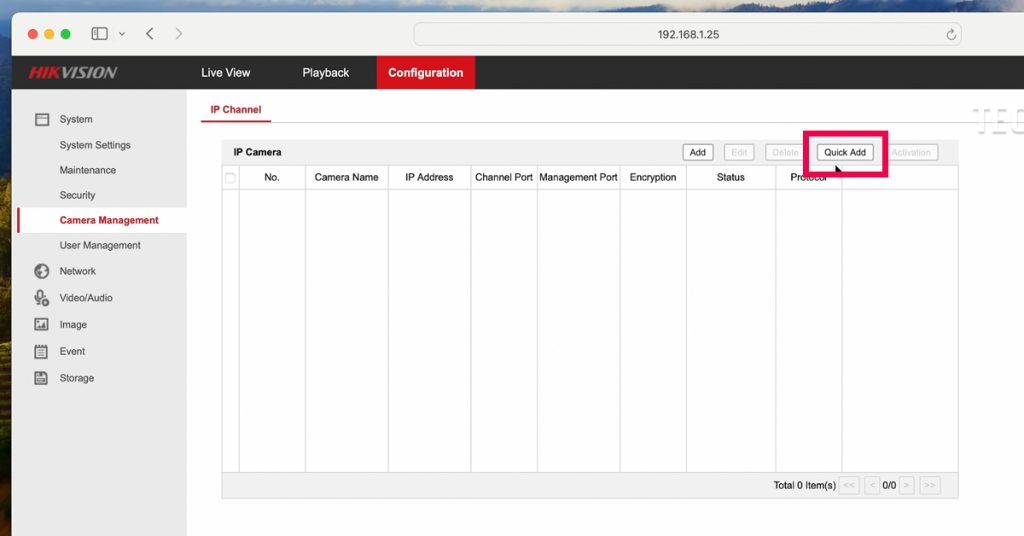Click the address bar showing 192.168.1.25
Viewport: 1024px width, 536px height.
click(x=687, y=34)
